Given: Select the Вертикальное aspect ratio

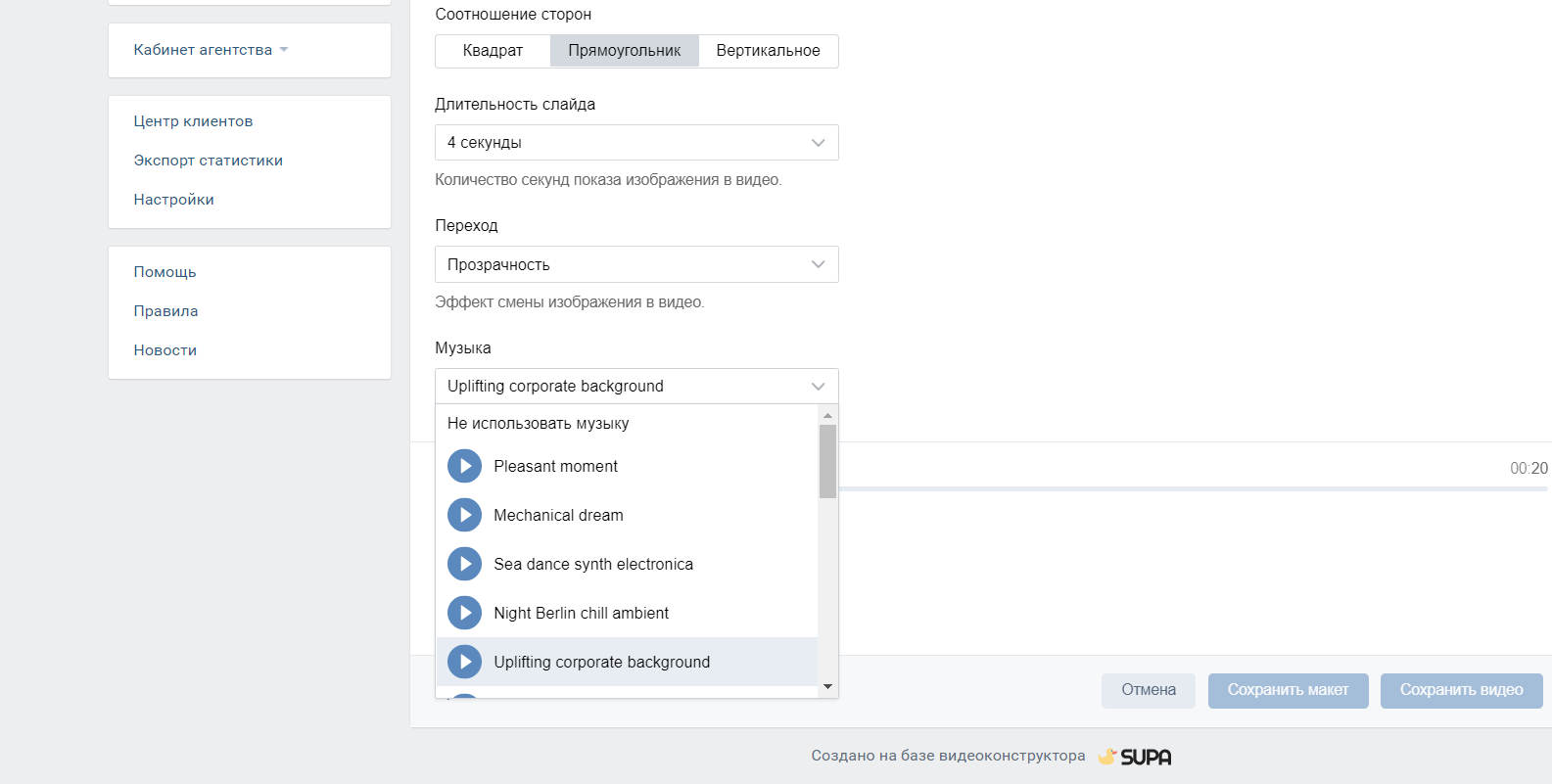Looking at the screenshot, I should click(768, 51).
